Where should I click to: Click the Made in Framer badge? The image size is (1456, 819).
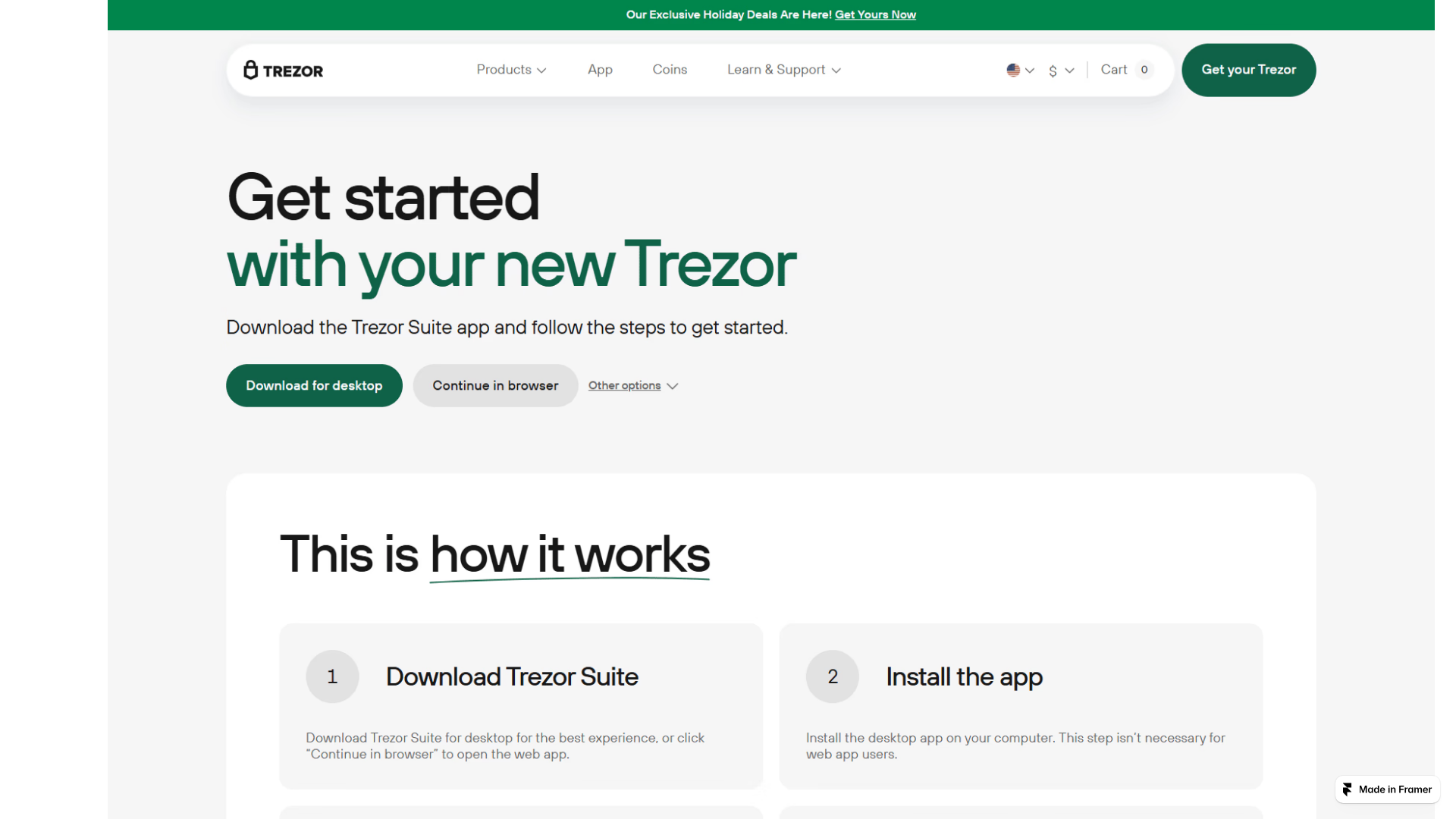click(1387, 789)
